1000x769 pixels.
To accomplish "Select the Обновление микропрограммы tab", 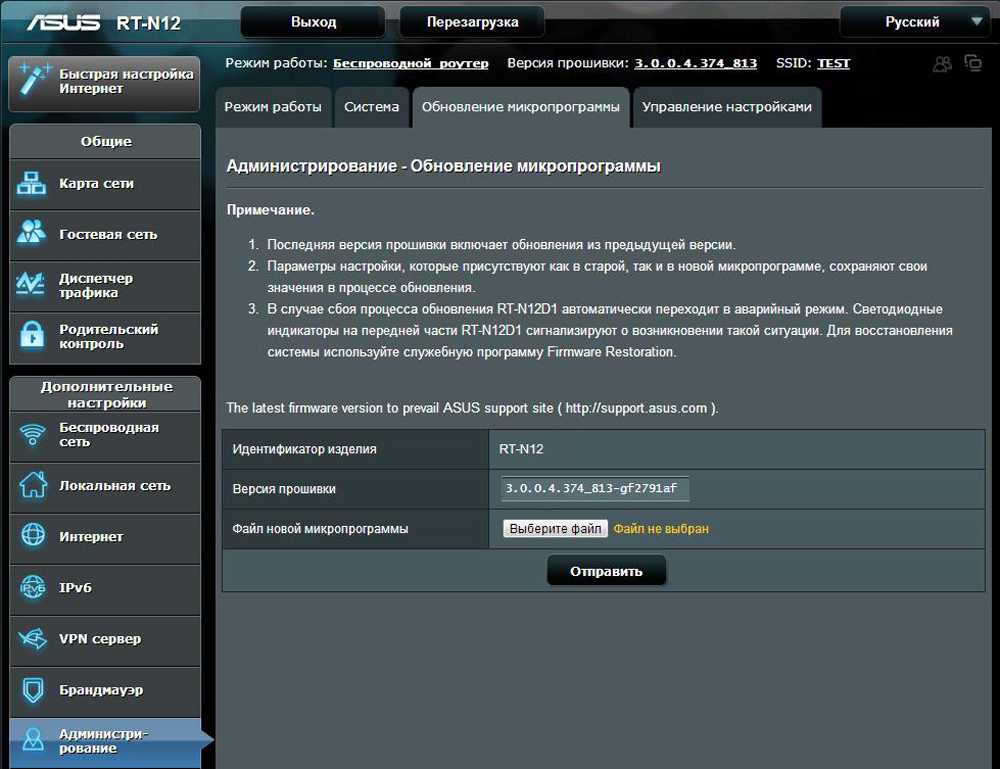I will click(x=520, y=107).
